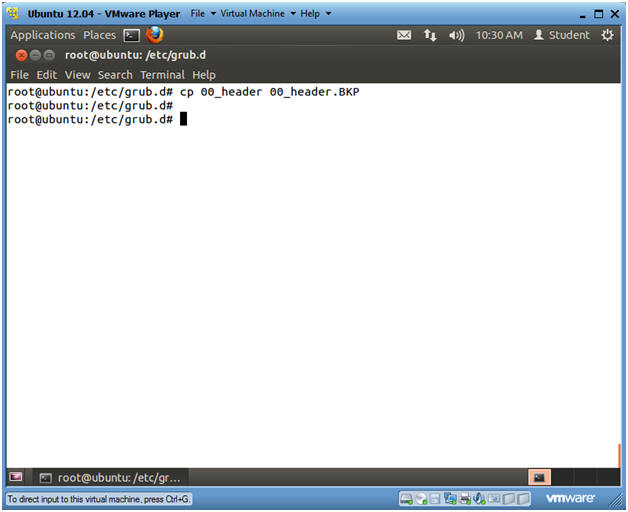Expand the Virtual Machine dropdown
This screenshot has width=628, height=512.
click(x=258, y=14)
